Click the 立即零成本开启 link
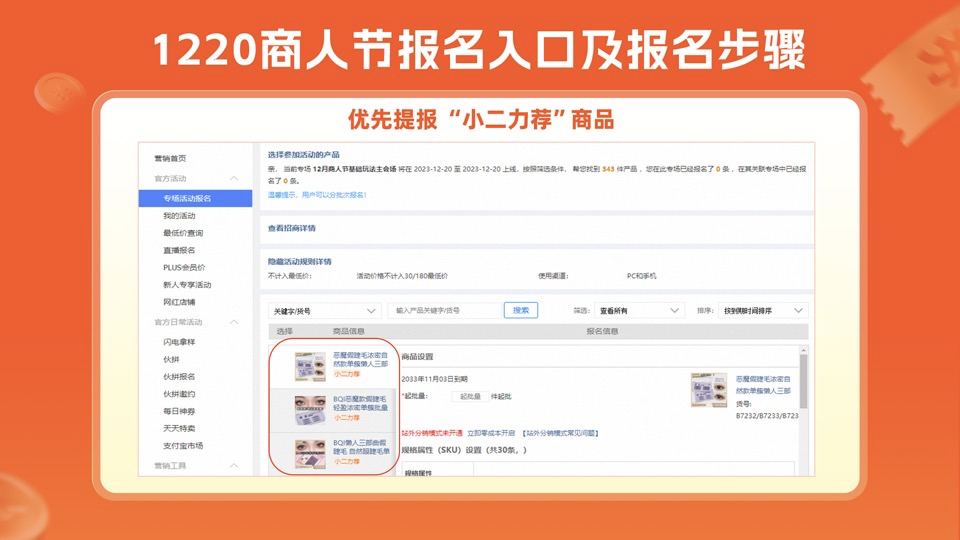Screen dimensions: 960x540 coord(491,433)
